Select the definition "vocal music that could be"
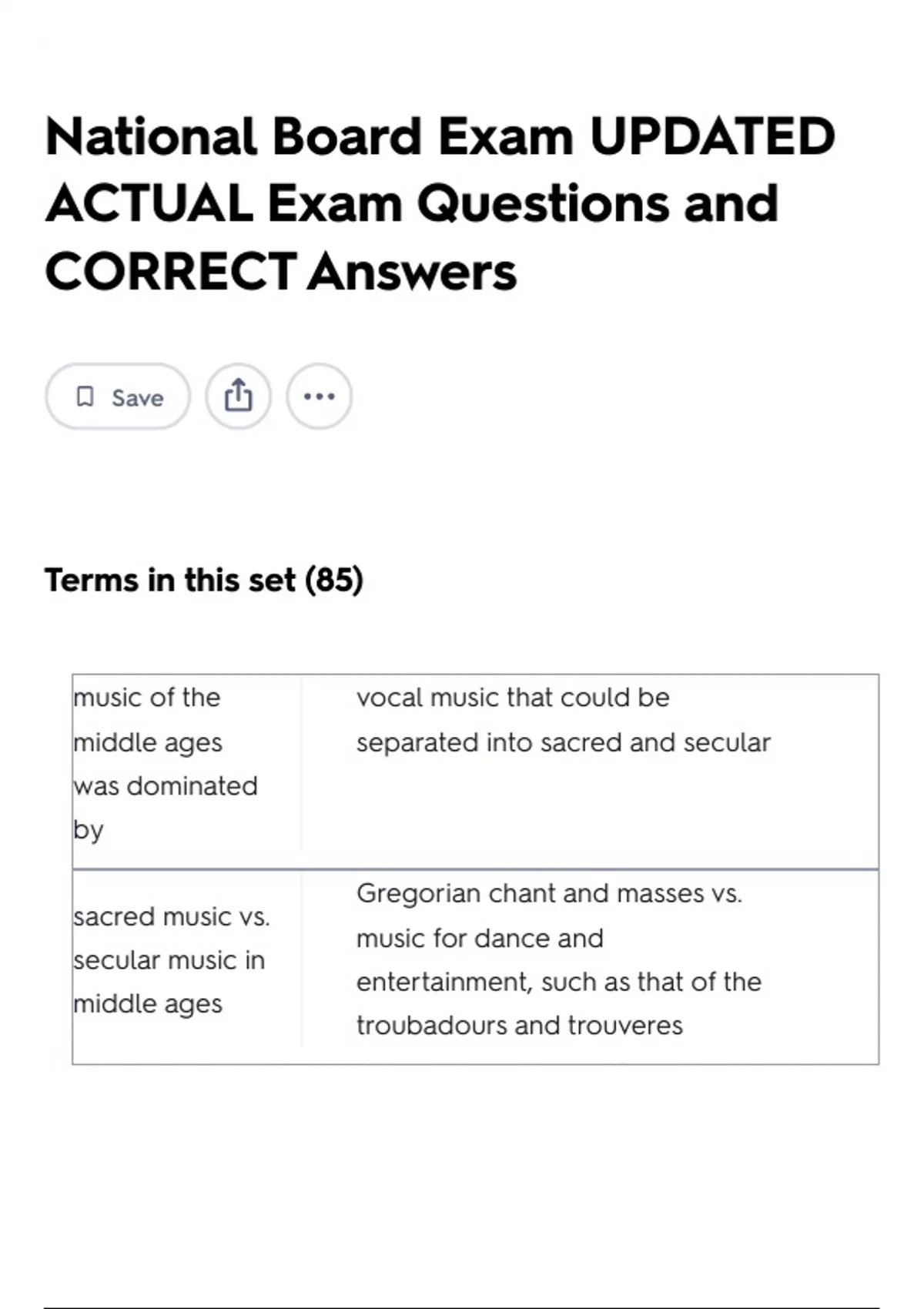The width and height of the screenshot is (924, 1309). pyautogui.click(x=513, y=698)
